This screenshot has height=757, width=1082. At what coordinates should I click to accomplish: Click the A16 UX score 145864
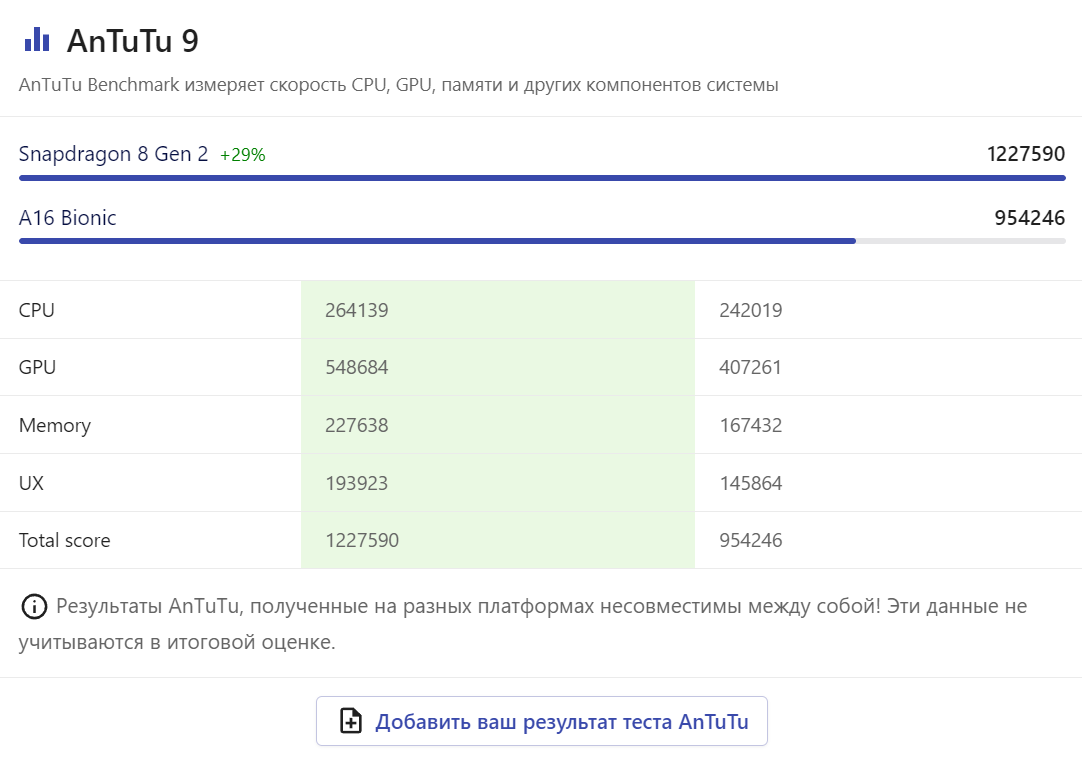click(x=750, y=484)
